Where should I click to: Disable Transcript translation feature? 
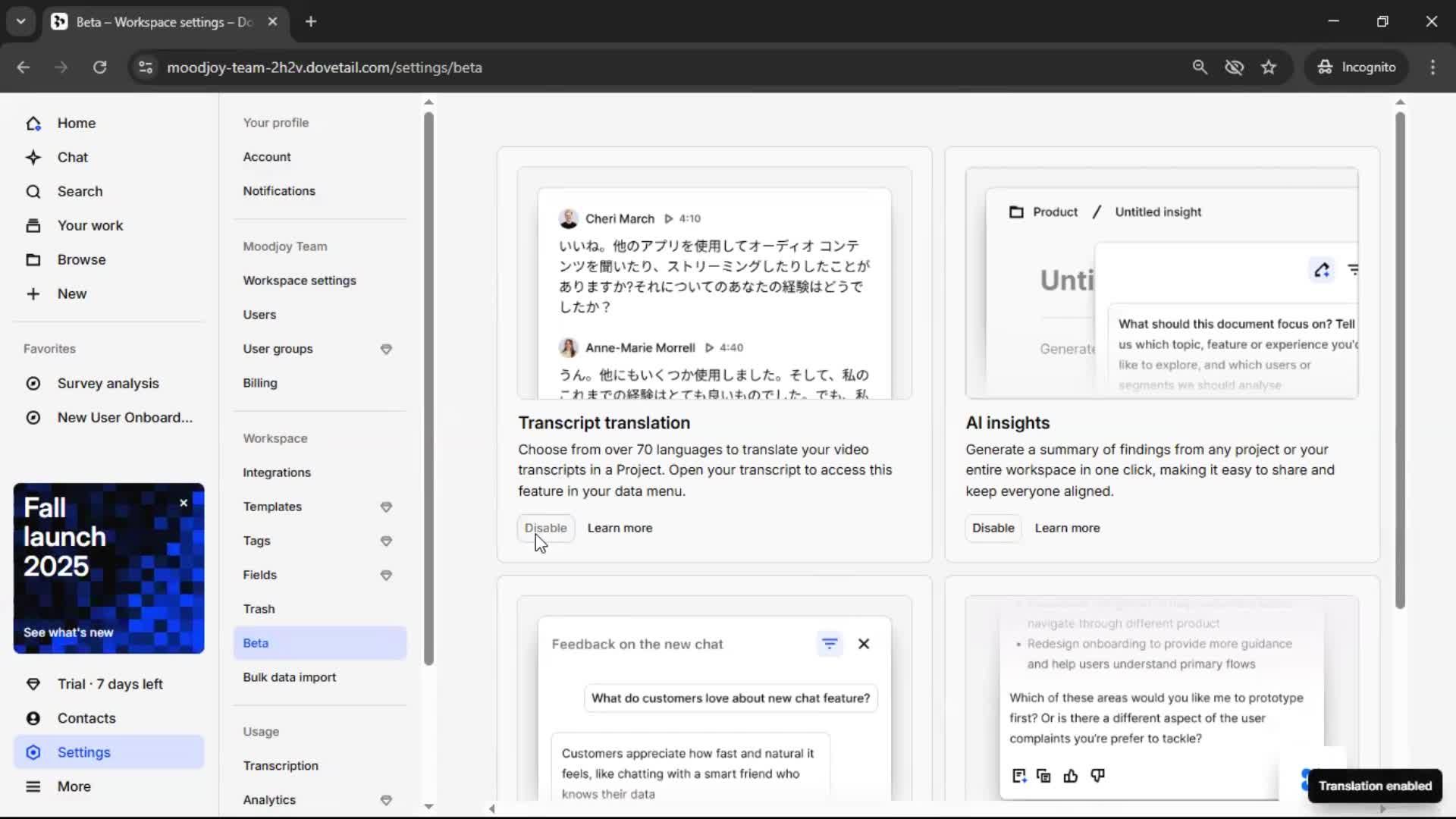(x=545, y=528)
